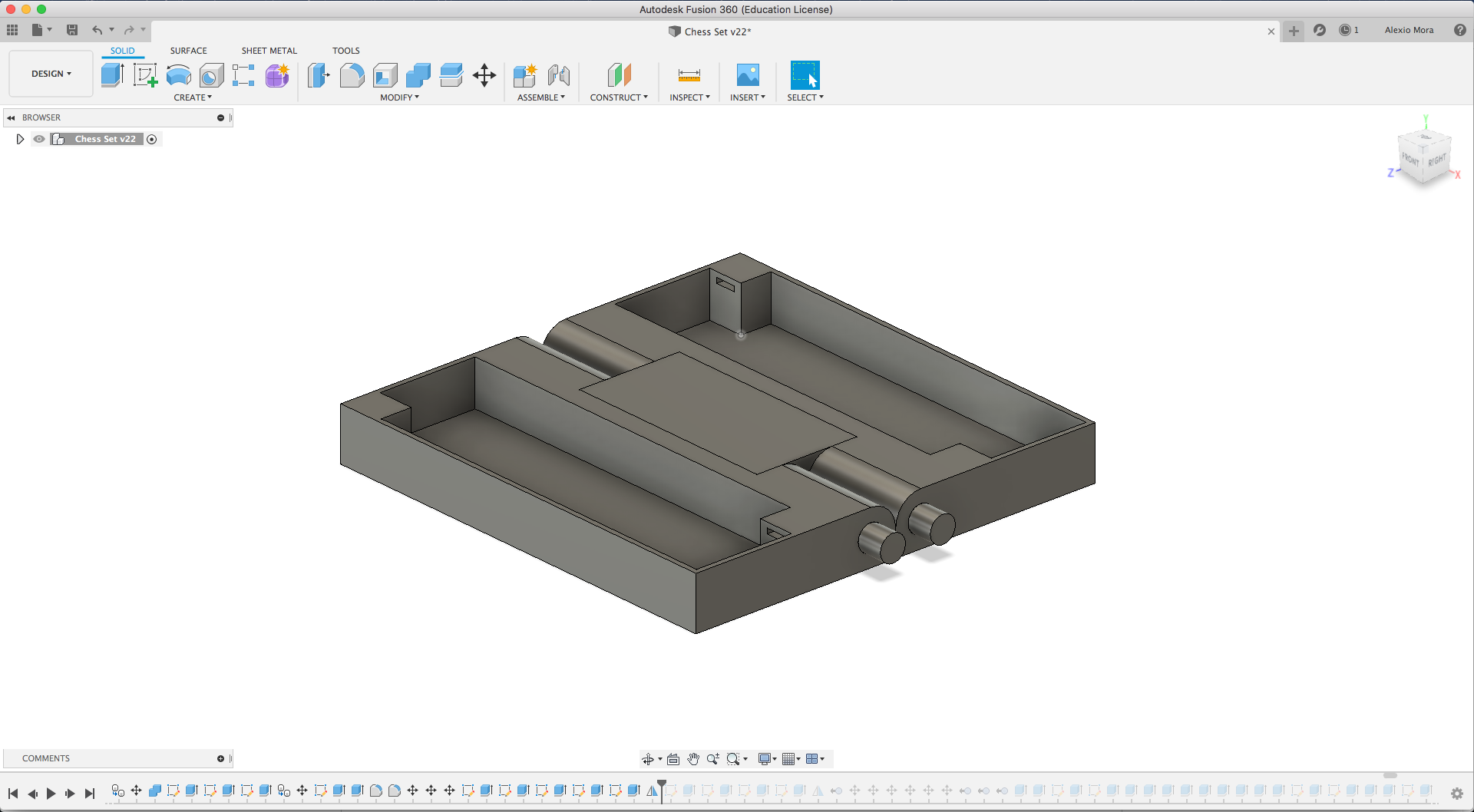Select the Extrude tool in Create
This screenshot has width=1474, height=812.
point(112,75)
